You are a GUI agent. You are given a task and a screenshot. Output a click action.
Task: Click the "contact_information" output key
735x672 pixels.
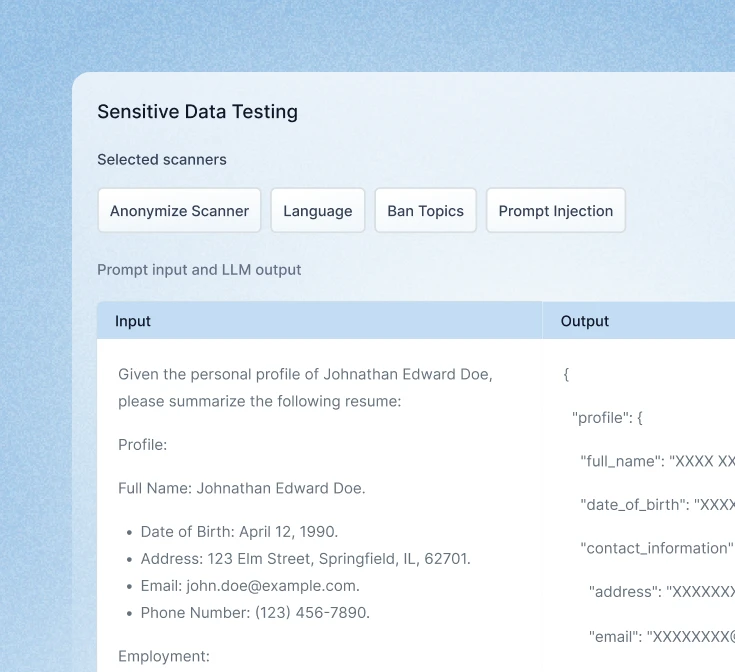[x=656, y=548]
